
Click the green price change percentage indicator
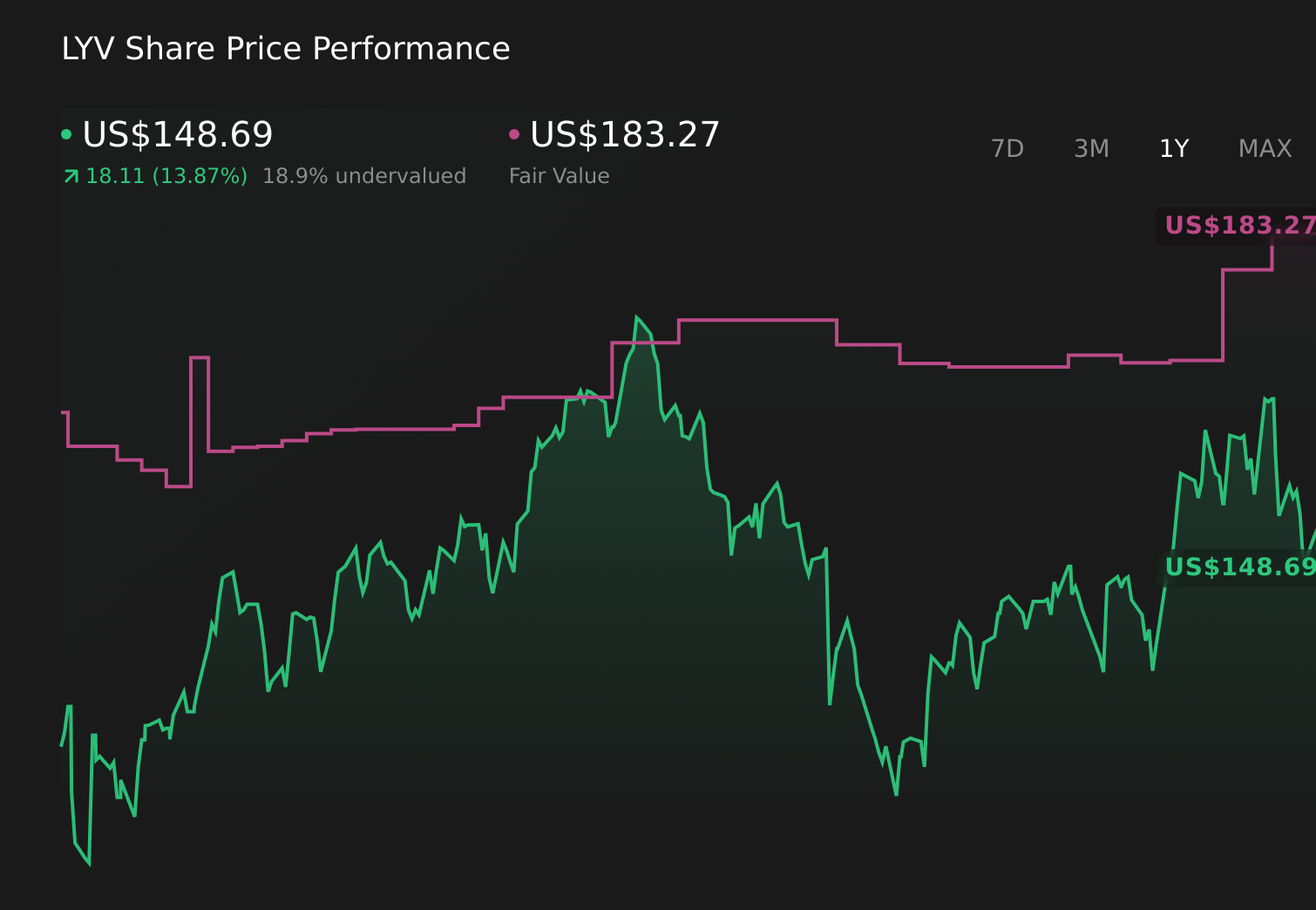tap(166, 175)
